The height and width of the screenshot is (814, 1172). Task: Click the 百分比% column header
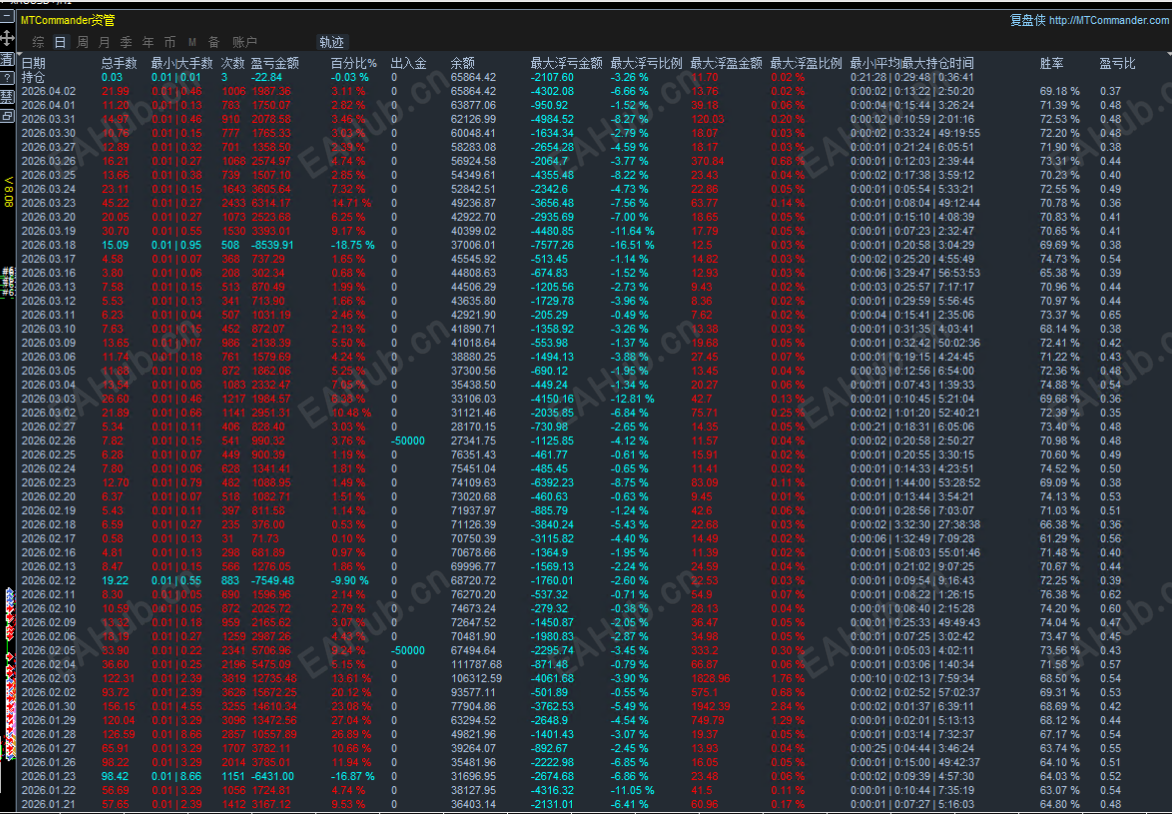[354, 64]
